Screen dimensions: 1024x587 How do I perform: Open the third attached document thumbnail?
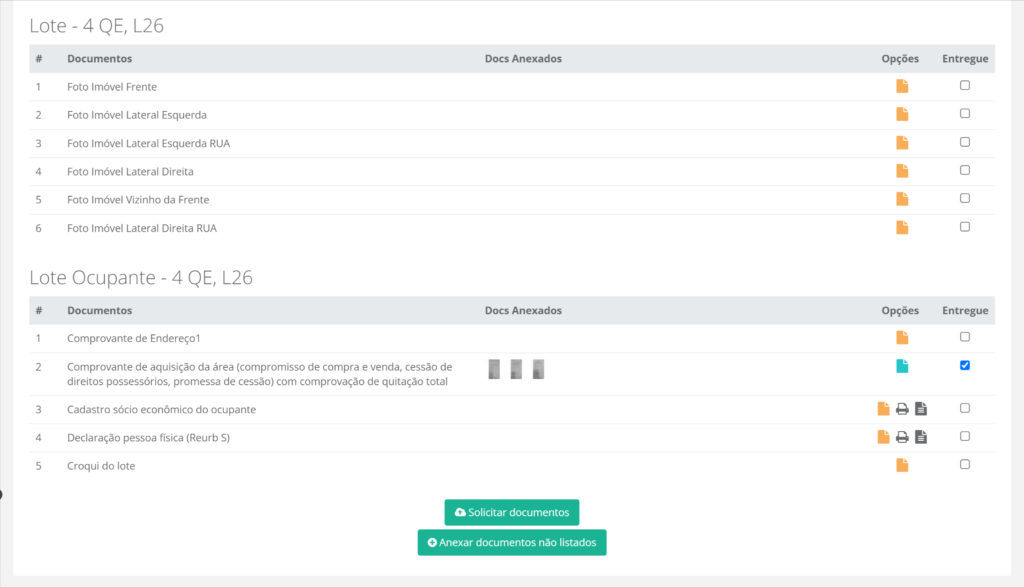click(x=538, y=369)
